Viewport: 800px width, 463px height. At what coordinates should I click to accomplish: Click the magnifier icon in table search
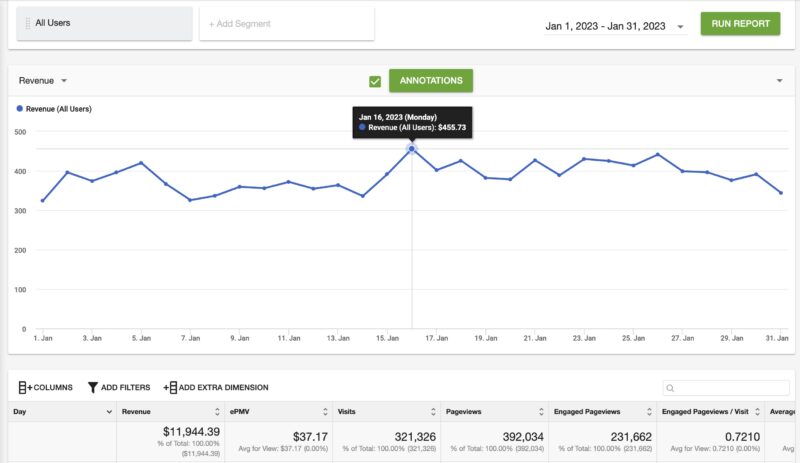tap(671, 388)
